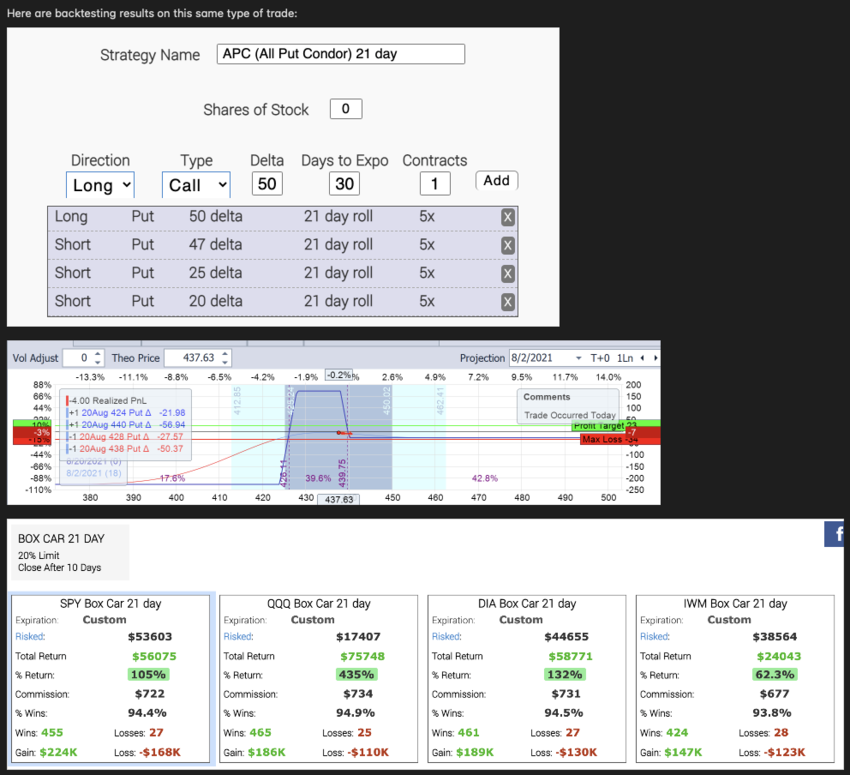Screen dimensions: 850x775
Task: Click the Facebook share icon
Action: click(x=835, y=534)
